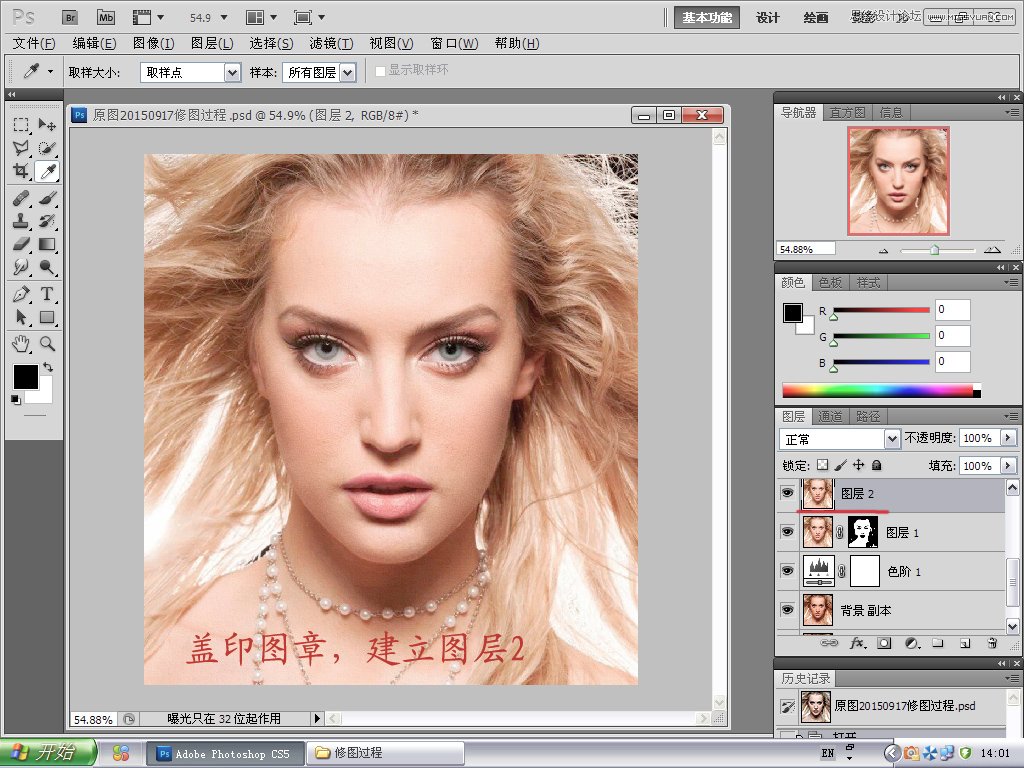Open Windows 开始 start button

tap(48, 752)
